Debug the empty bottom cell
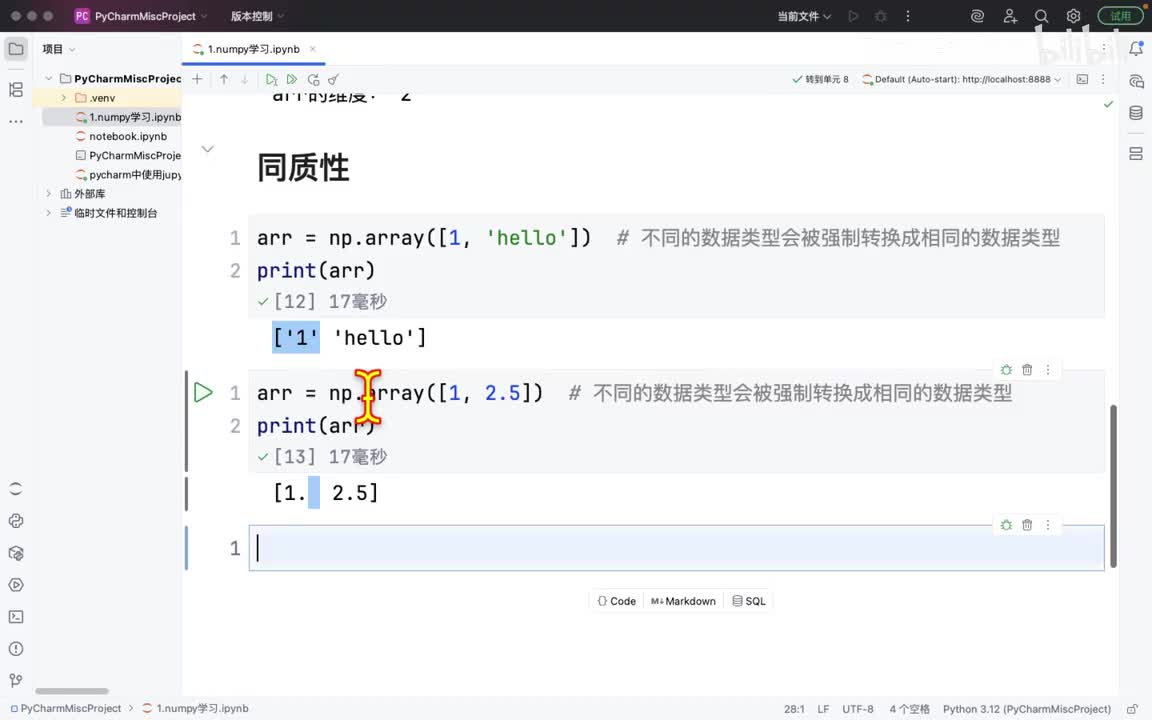This screenshot has height=720, width=1152. [1007, 525]
